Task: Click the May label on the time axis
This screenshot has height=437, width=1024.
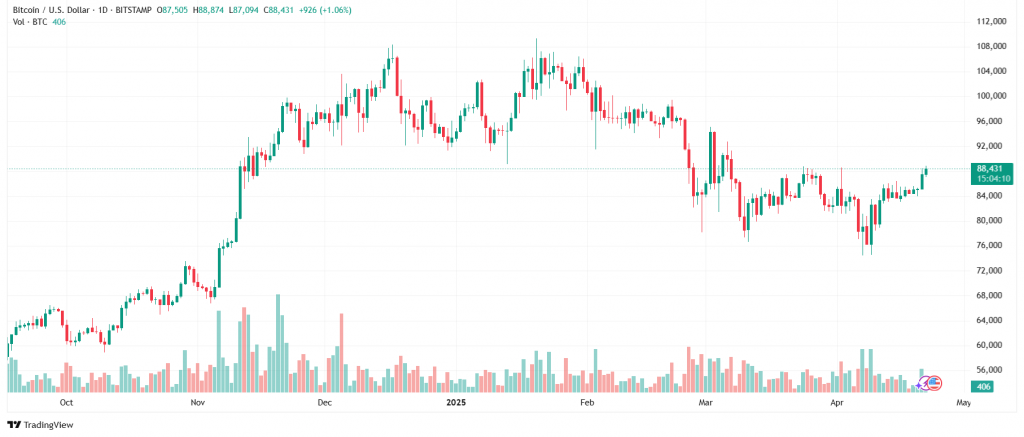Action: coord(964,403)
